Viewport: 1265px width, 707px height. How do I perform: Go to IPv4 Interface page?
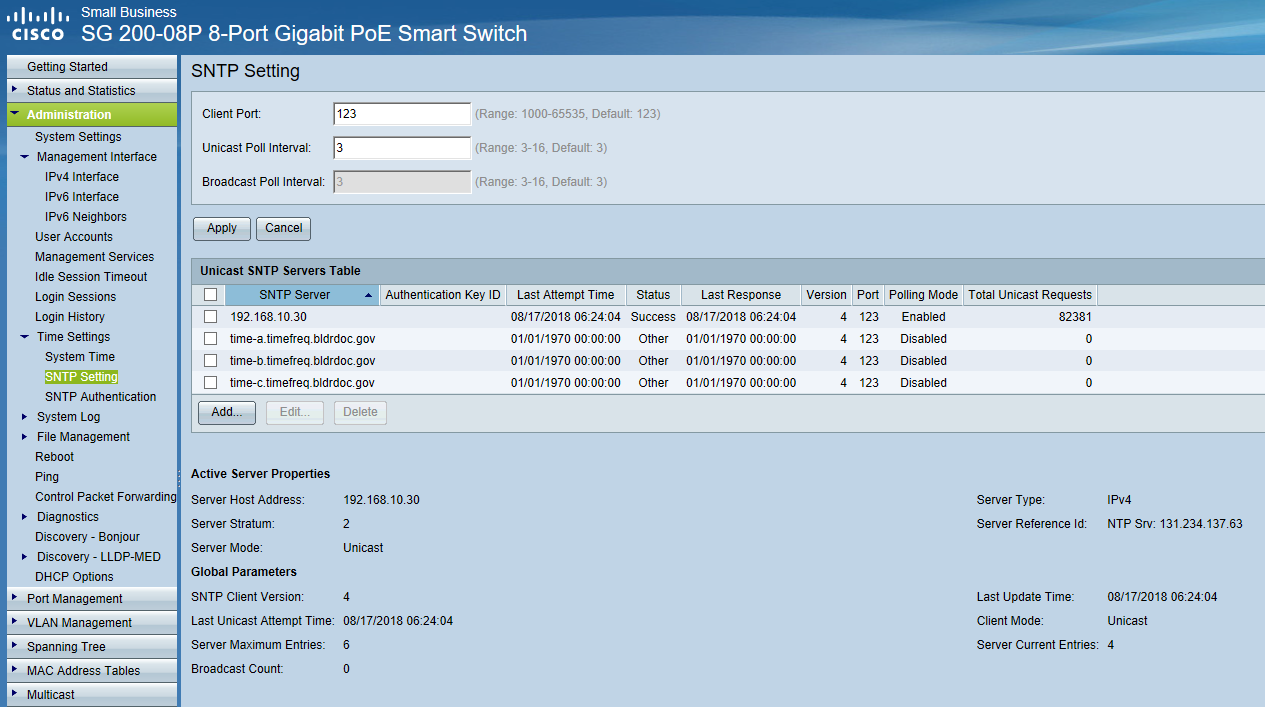(x=82, y=177)
